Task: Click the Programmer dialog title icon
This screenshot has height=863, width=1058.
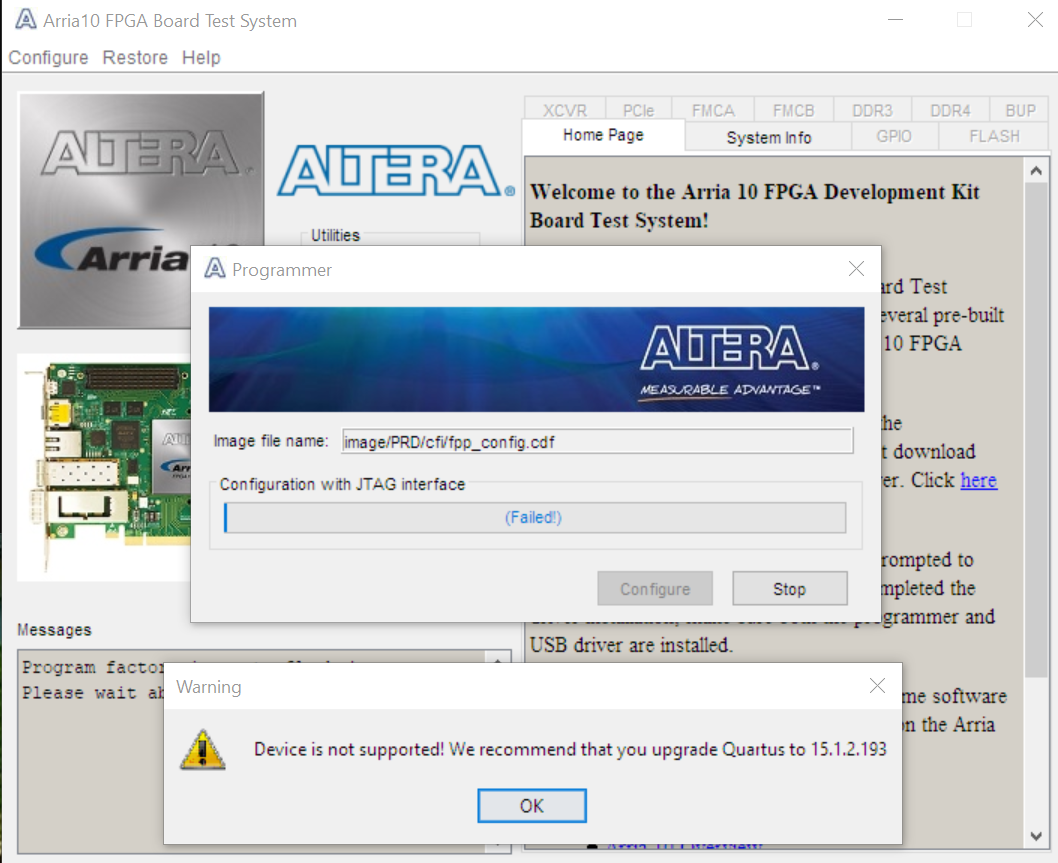Action: [x=215, y=269]
